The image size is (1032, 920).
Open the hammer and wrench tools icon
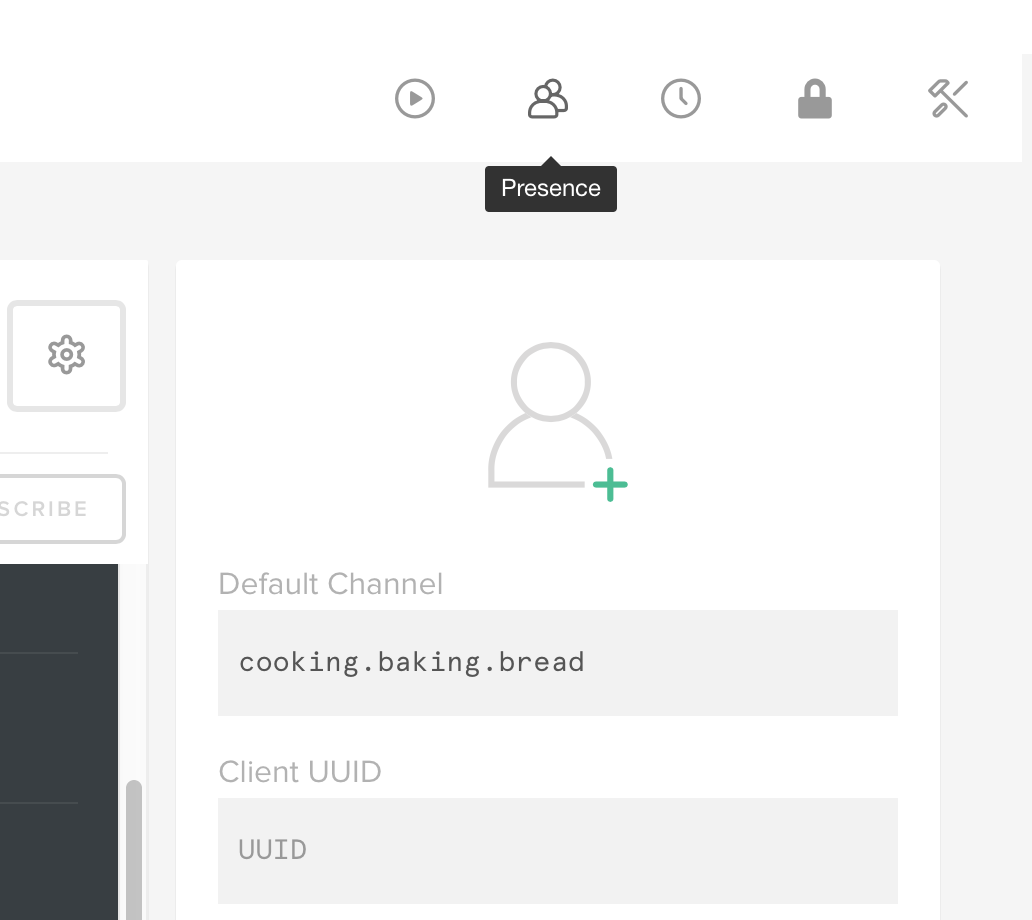click(x=948, y=99)
